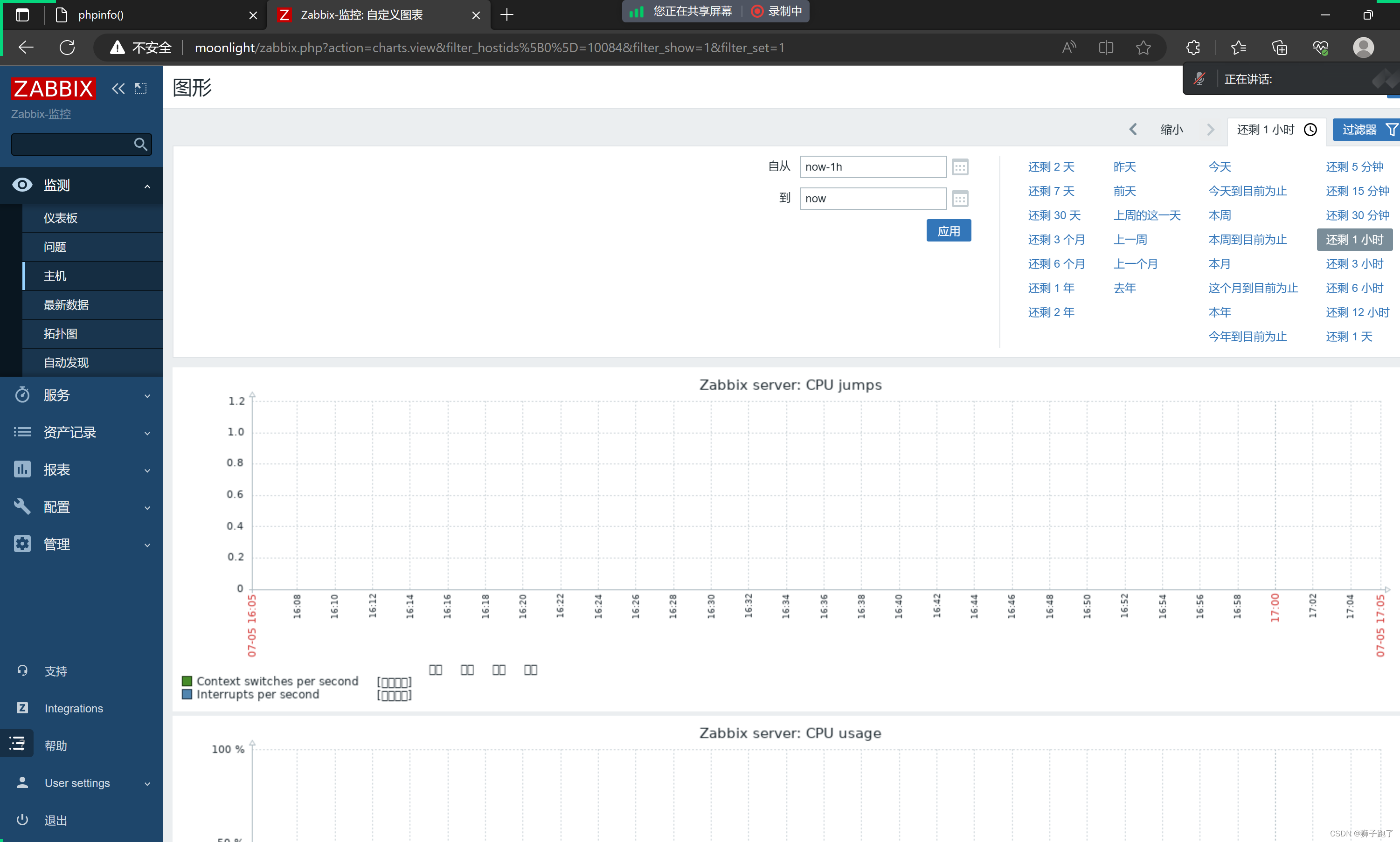The image size is (1400, 842).
Task: Open 问题 problems submenu item
Action: [93, 247]
